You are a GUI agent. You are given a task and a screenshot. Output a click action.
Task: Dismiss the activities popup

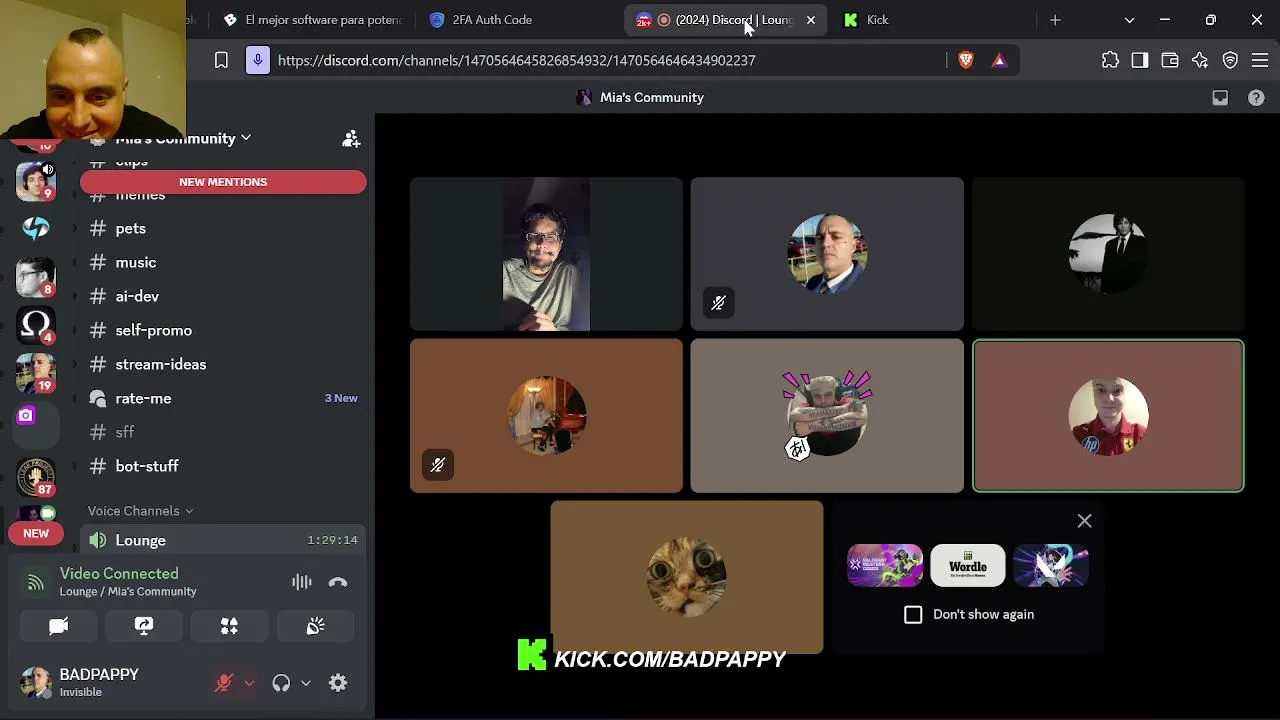click(x=1085, y=521)
